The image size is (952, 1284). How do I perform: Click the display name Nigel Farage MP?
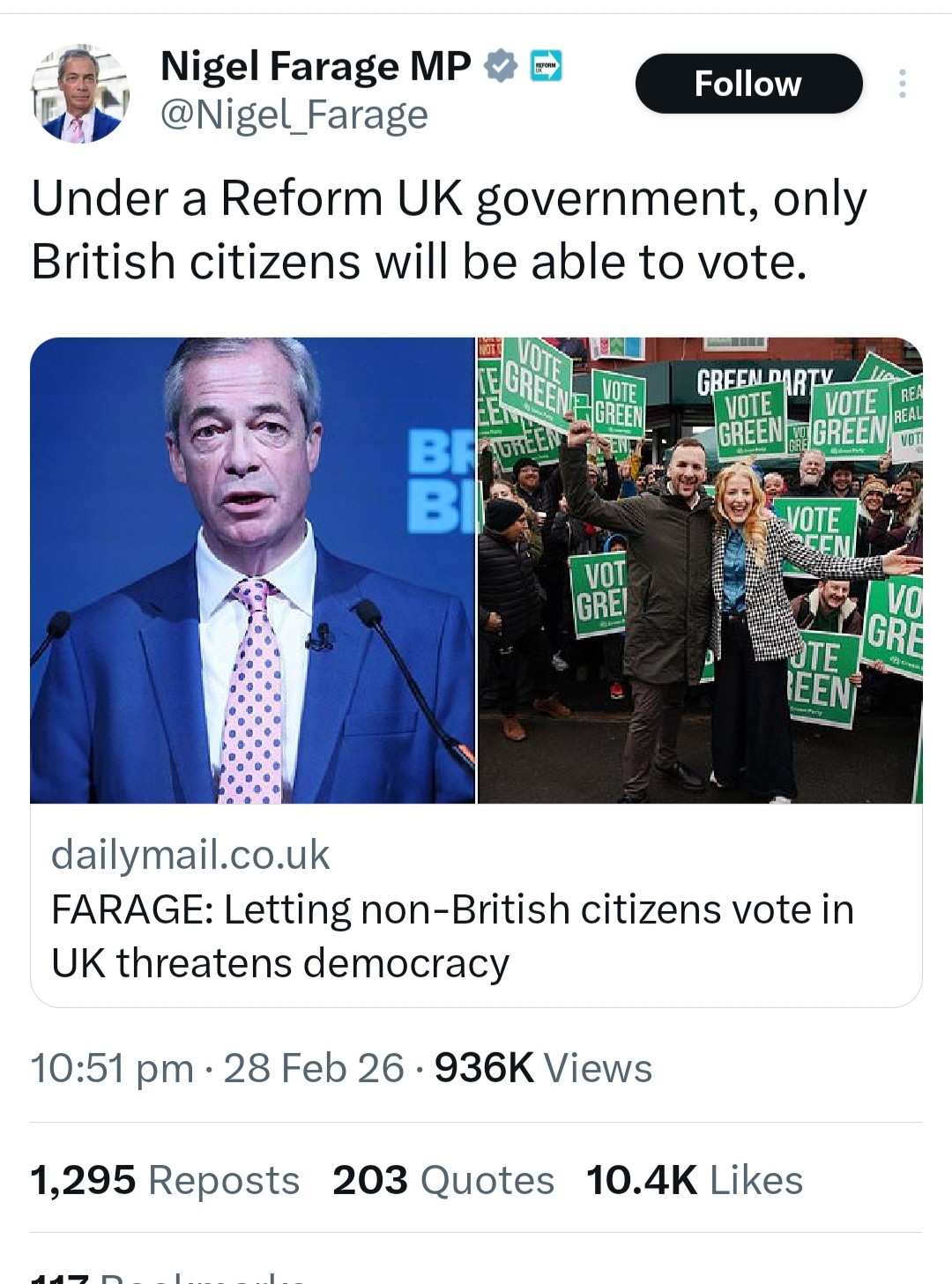click(x=315, y=66)
